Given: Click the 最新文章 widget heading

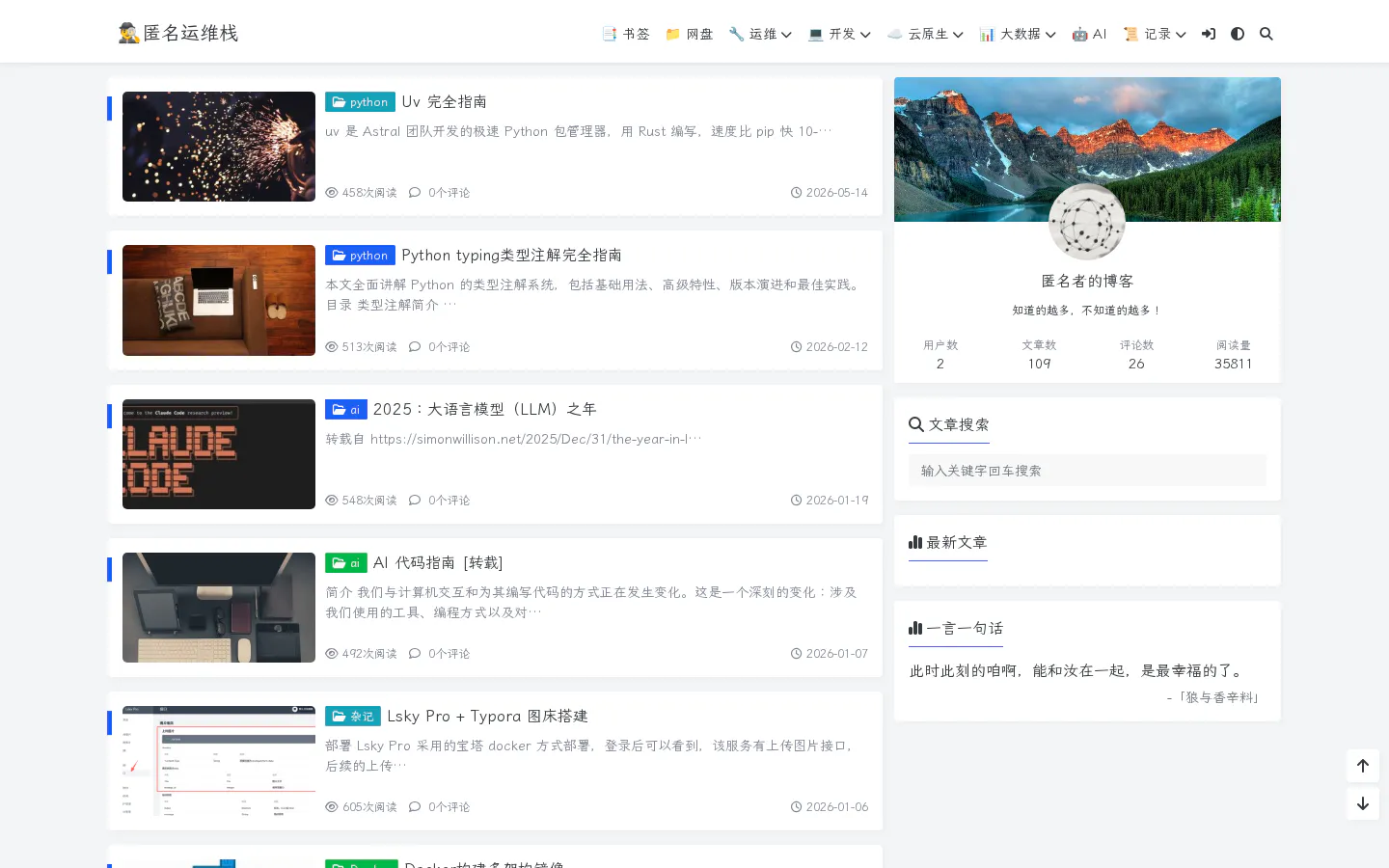Looking at the screenshot, I should (948, 542).
